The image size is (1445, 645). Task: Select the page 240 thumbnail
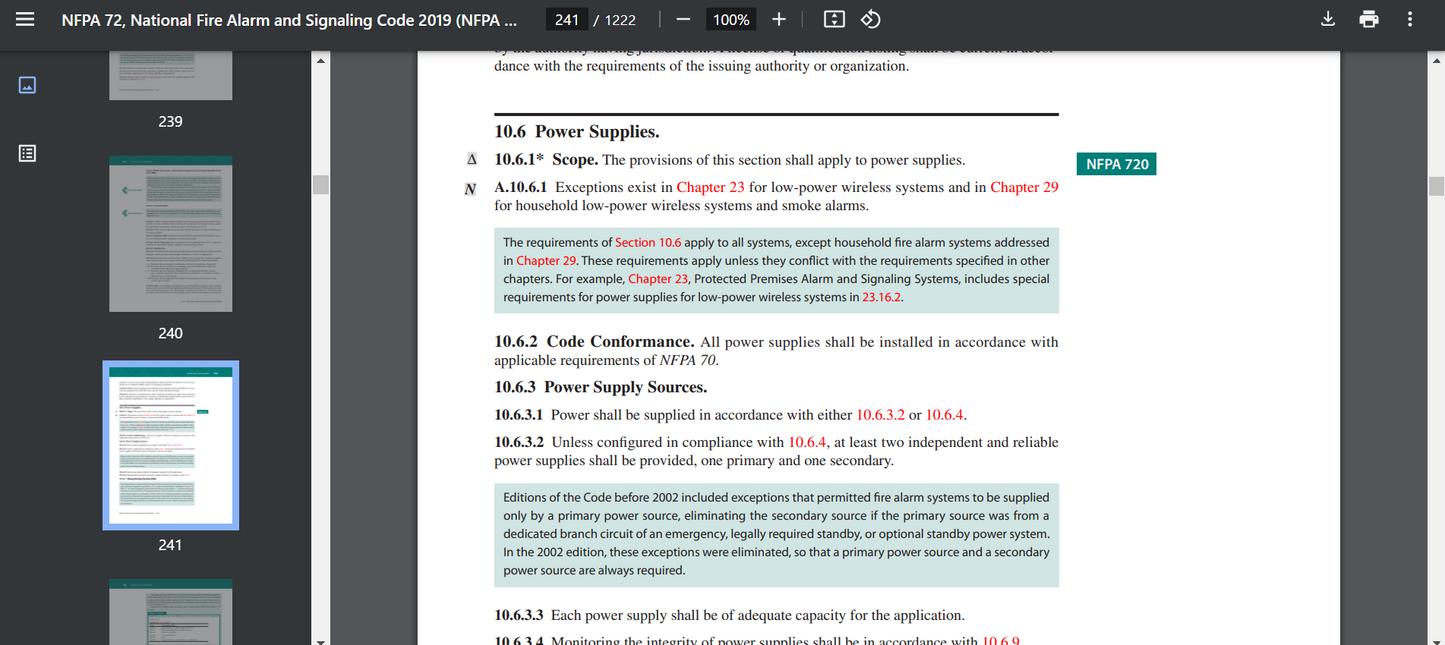click(170, 233)
